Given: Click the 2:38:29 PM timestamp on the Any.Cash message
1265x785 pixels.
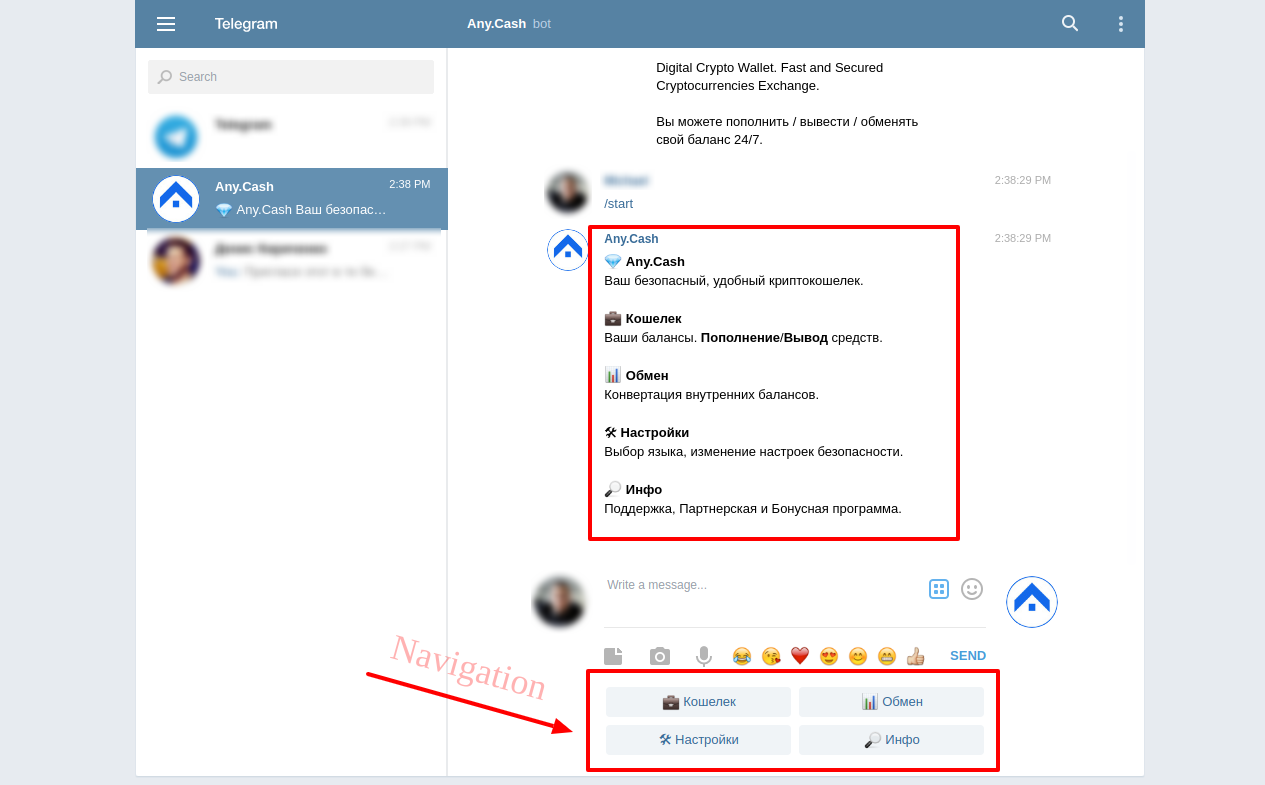Looking at the screenshot, I should coord(1023,239).
